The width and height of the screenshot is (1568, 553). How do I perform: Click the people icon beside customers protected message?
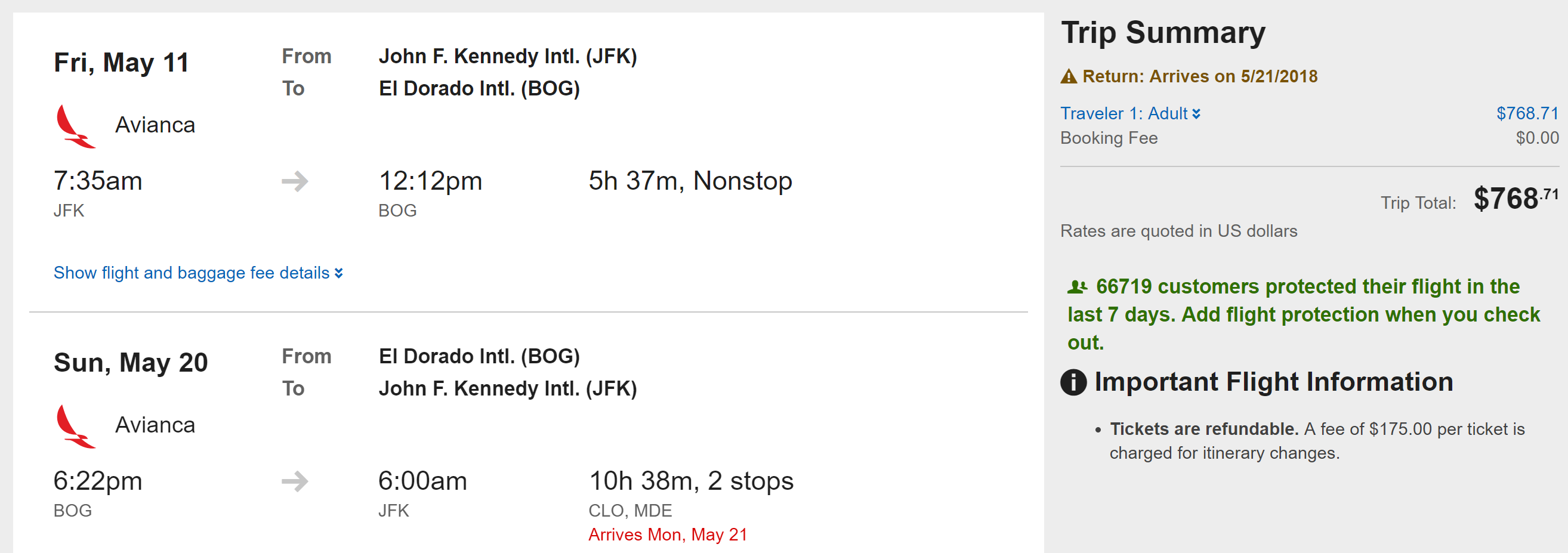1078,286
